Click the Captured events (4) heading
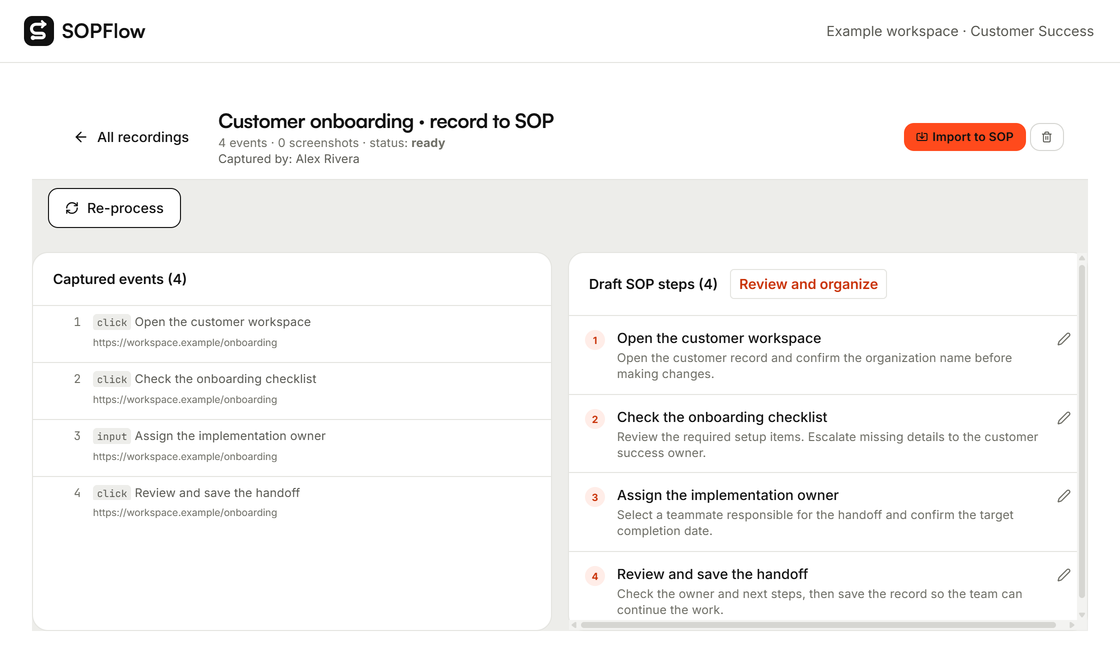The height and width of the screenshot is (663, 1120). pyautogui.click(x=120, y=279)
